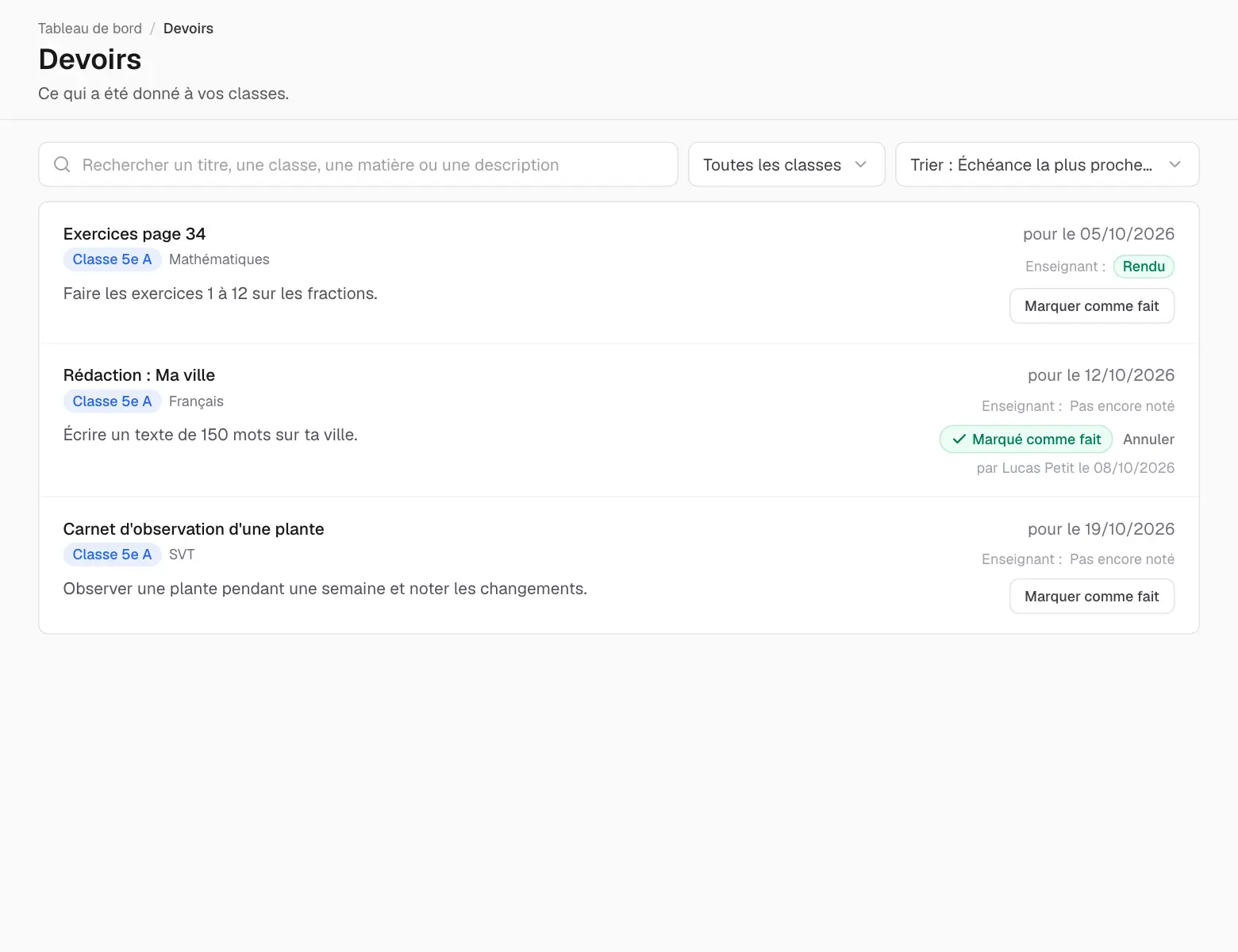The width and height of the screenshot is (1238, 952).
Task: Click the Classe 5e A tag under Rédaction : Ma ville
Action: 112,401
